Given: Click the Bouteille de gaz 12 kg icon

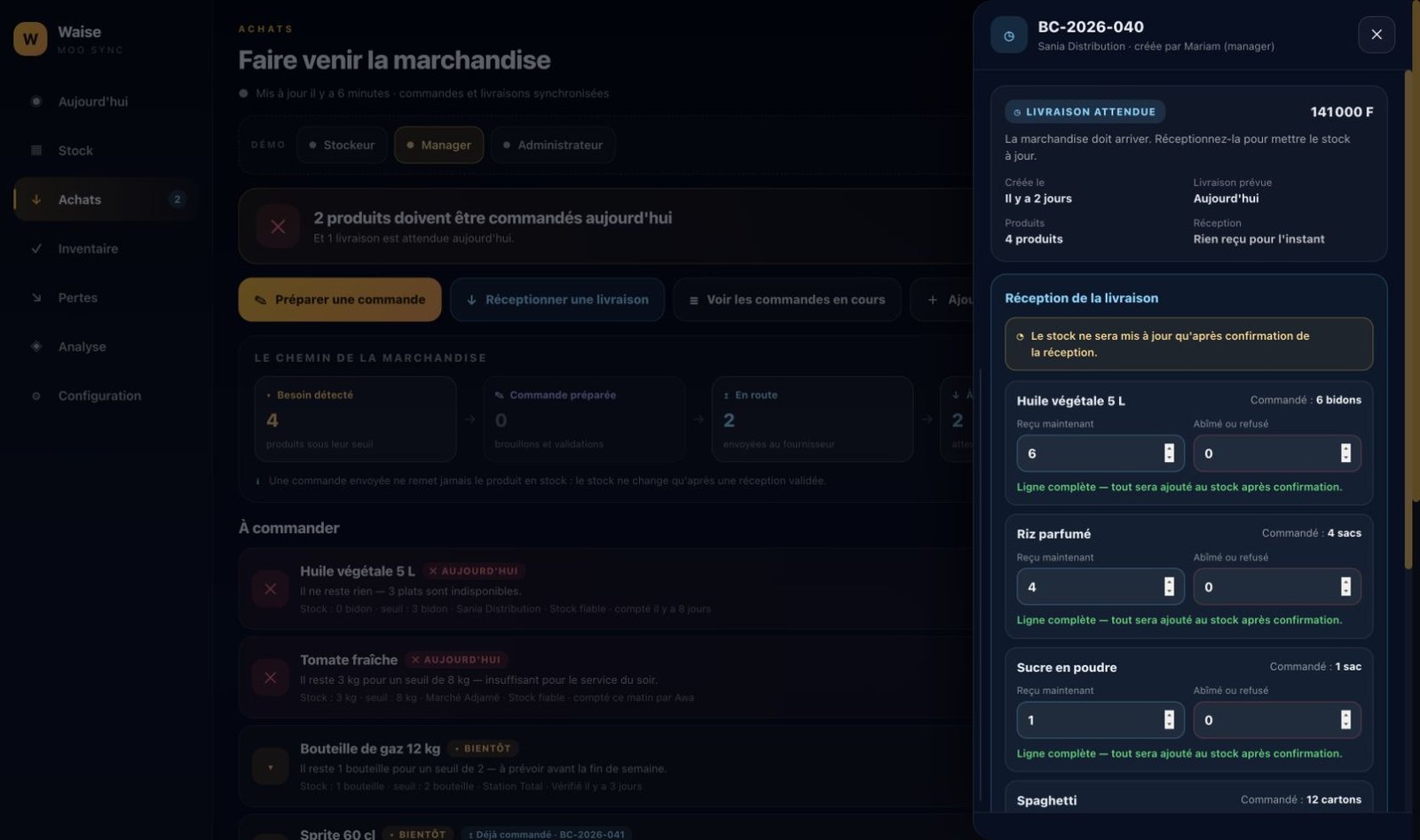Looking at the screenshot, I should coord(271,766).
